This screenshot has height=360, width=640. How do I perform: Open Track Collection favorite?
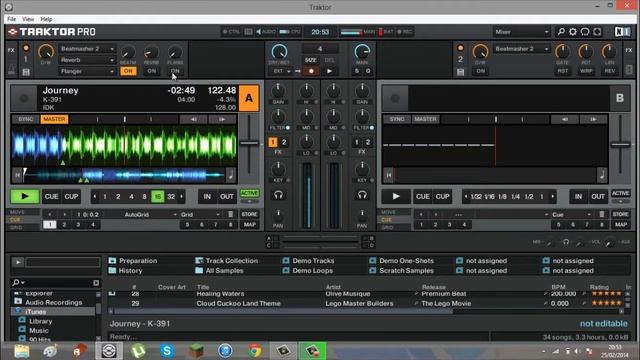(x=227, y=261)
